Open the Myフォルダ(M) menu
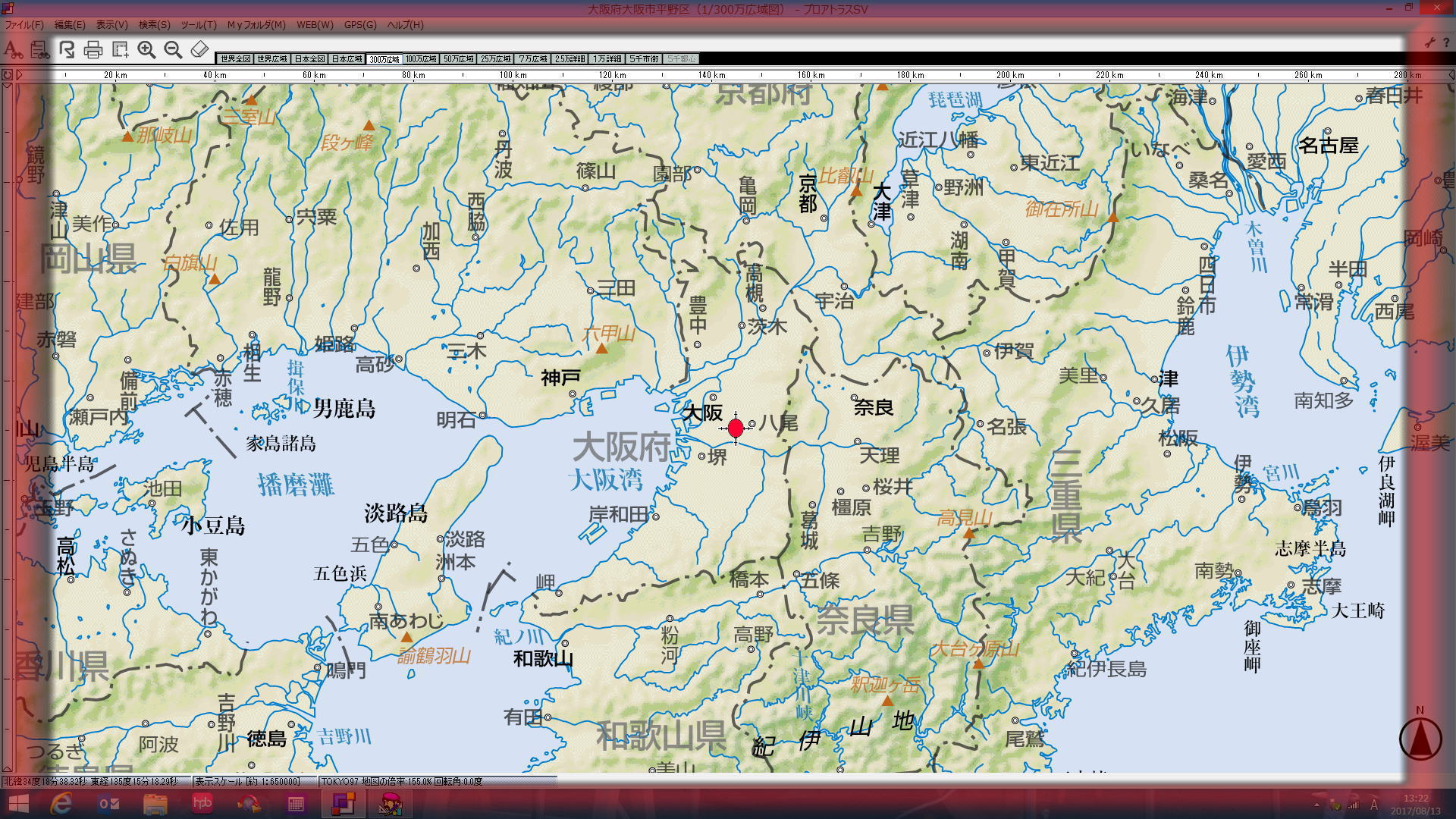The width and height of the screenshot is (1456, 819). click(x=256, y=25)
